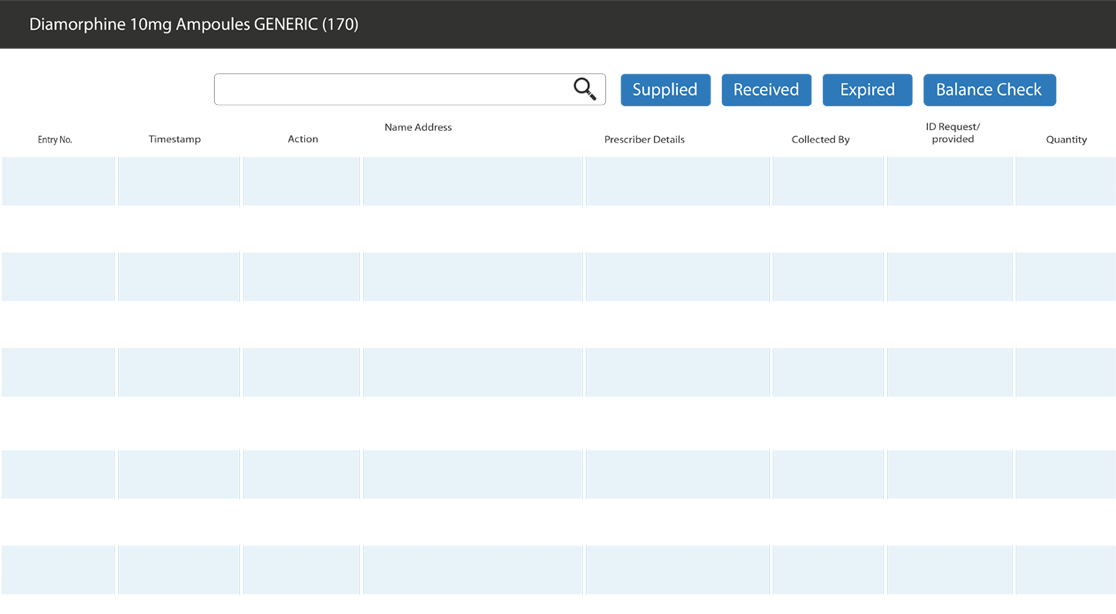Switch to the Supplied tab
The height and width of the screenshot is (614, 1116).
pos(664,90)
